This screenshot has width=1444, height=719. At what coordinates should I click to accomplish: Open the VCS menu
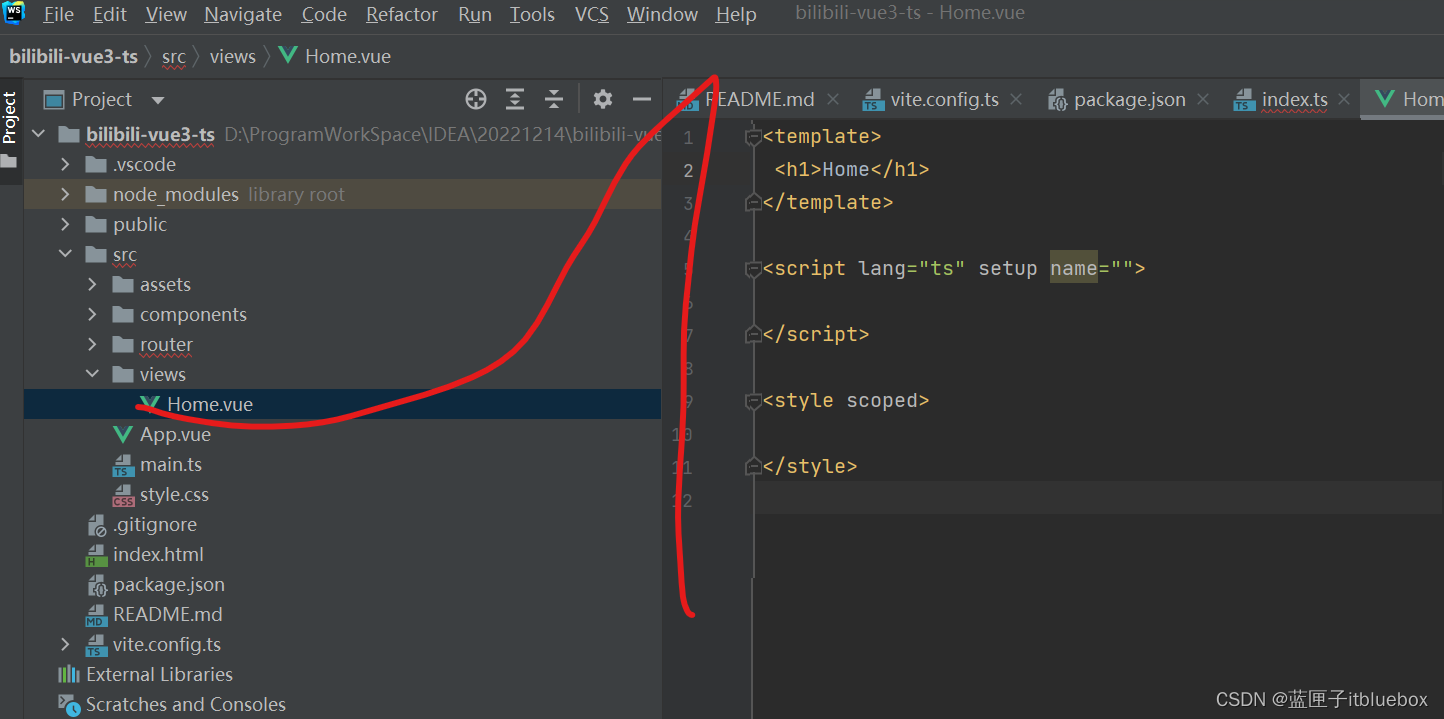pyautogui.click(x=592, y=14)
